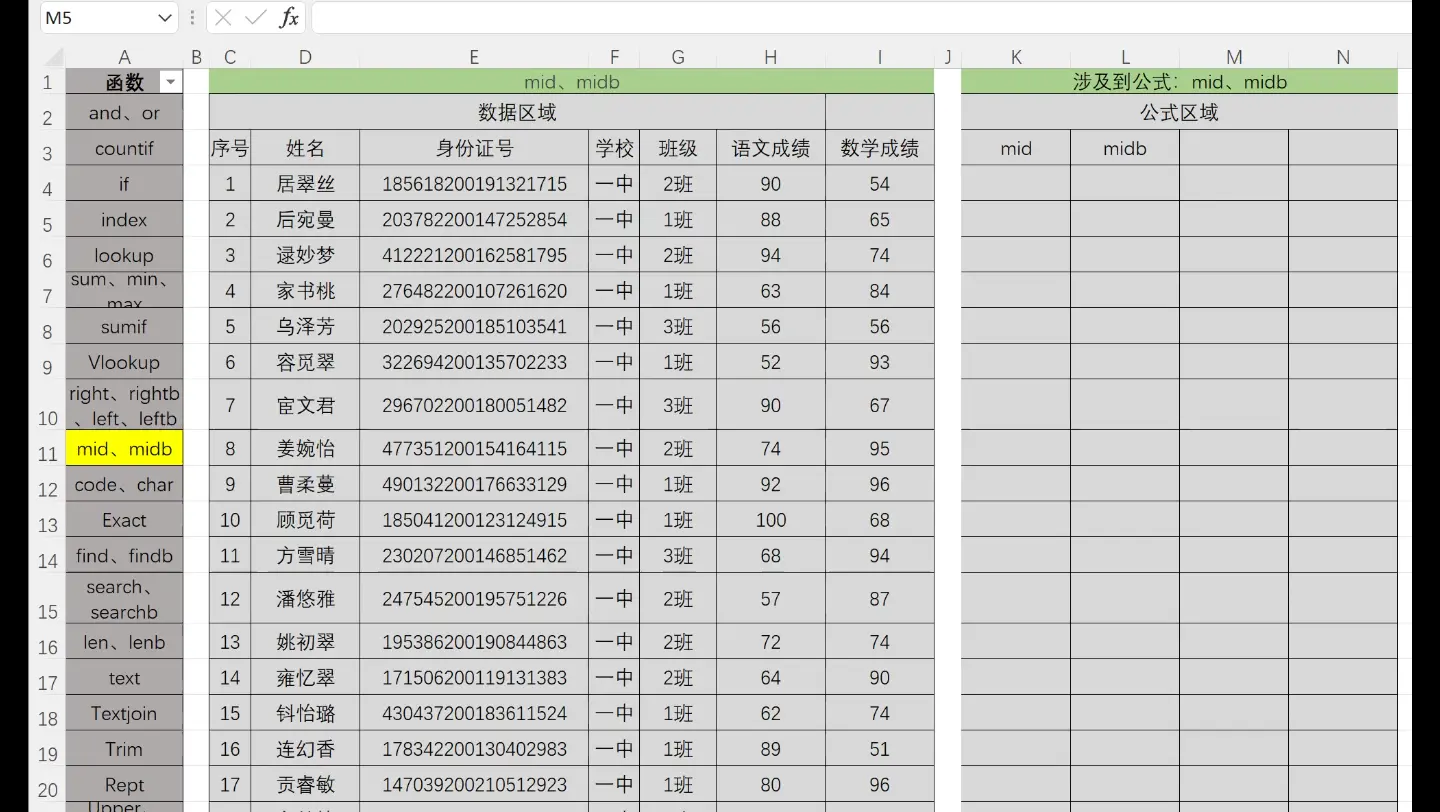Expand the Name Box dropdown arrow

[x=165, y=18]
